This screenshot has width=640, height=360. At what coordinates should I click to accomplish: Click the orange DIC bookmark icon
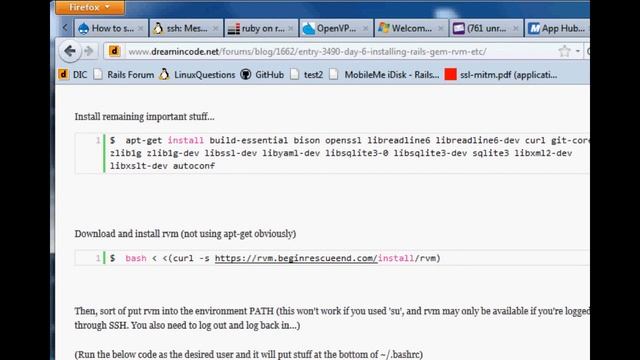(x=63, y=74)
